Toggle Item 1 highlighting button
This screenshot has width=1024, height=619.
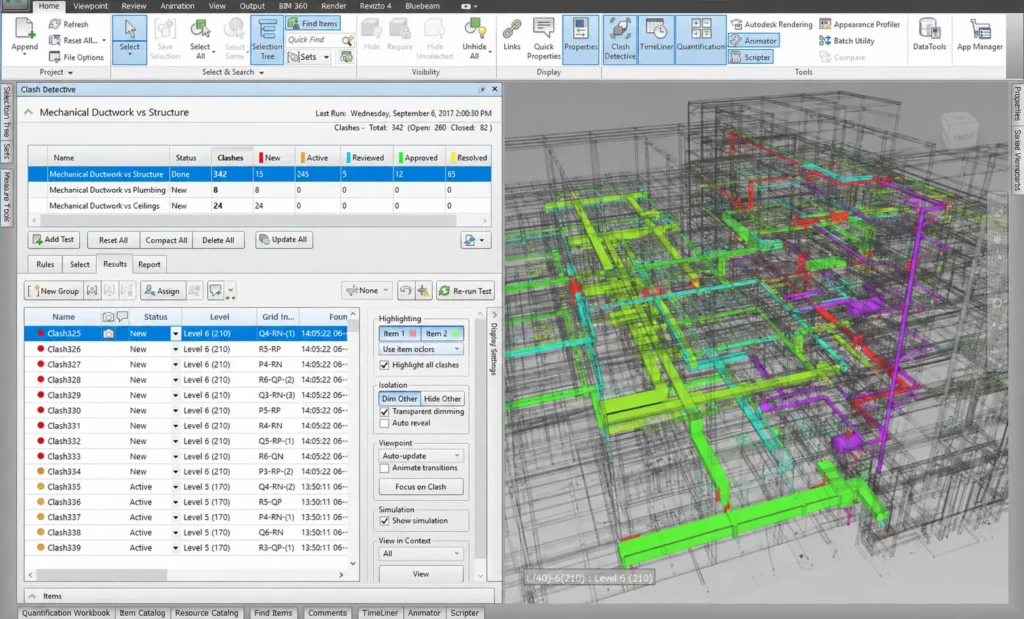pos(399,334)
